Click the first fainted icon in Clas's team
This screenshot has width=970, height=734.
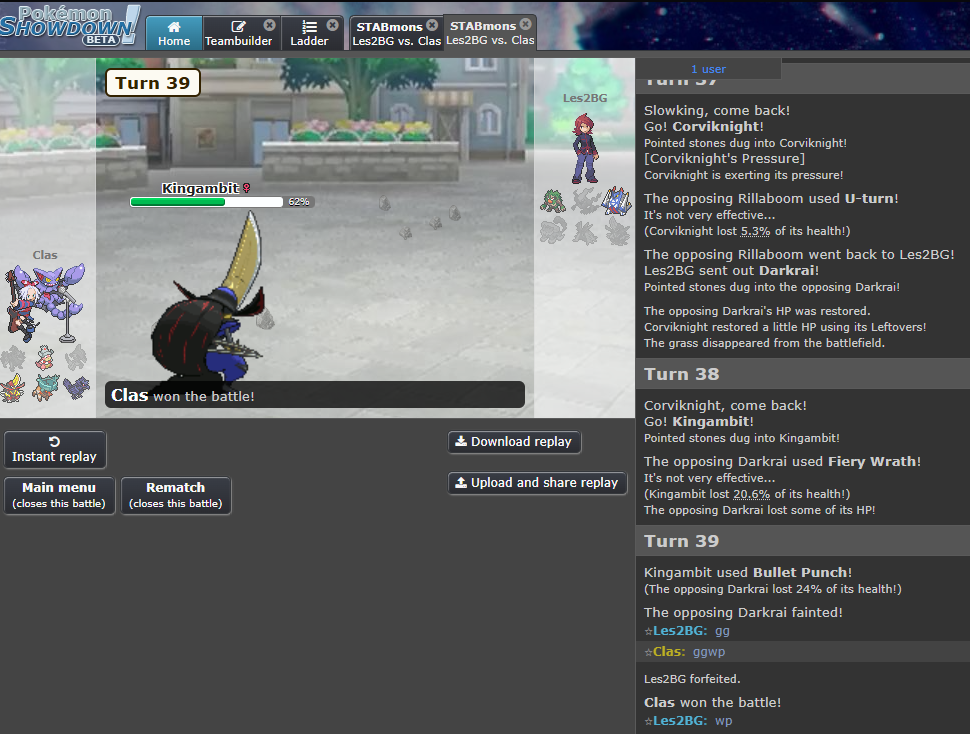tap(12, 358)
